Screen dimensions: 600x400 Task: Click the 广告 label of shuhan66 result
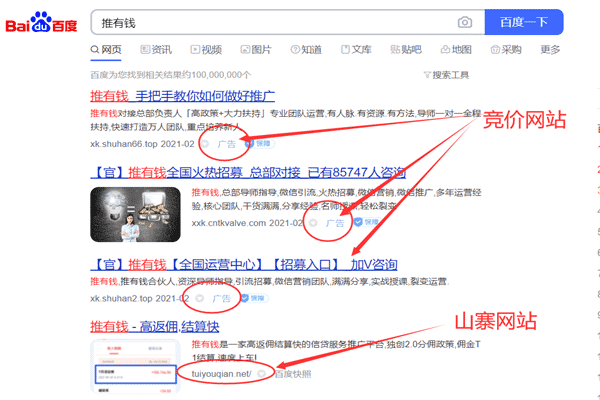(227, 144)
